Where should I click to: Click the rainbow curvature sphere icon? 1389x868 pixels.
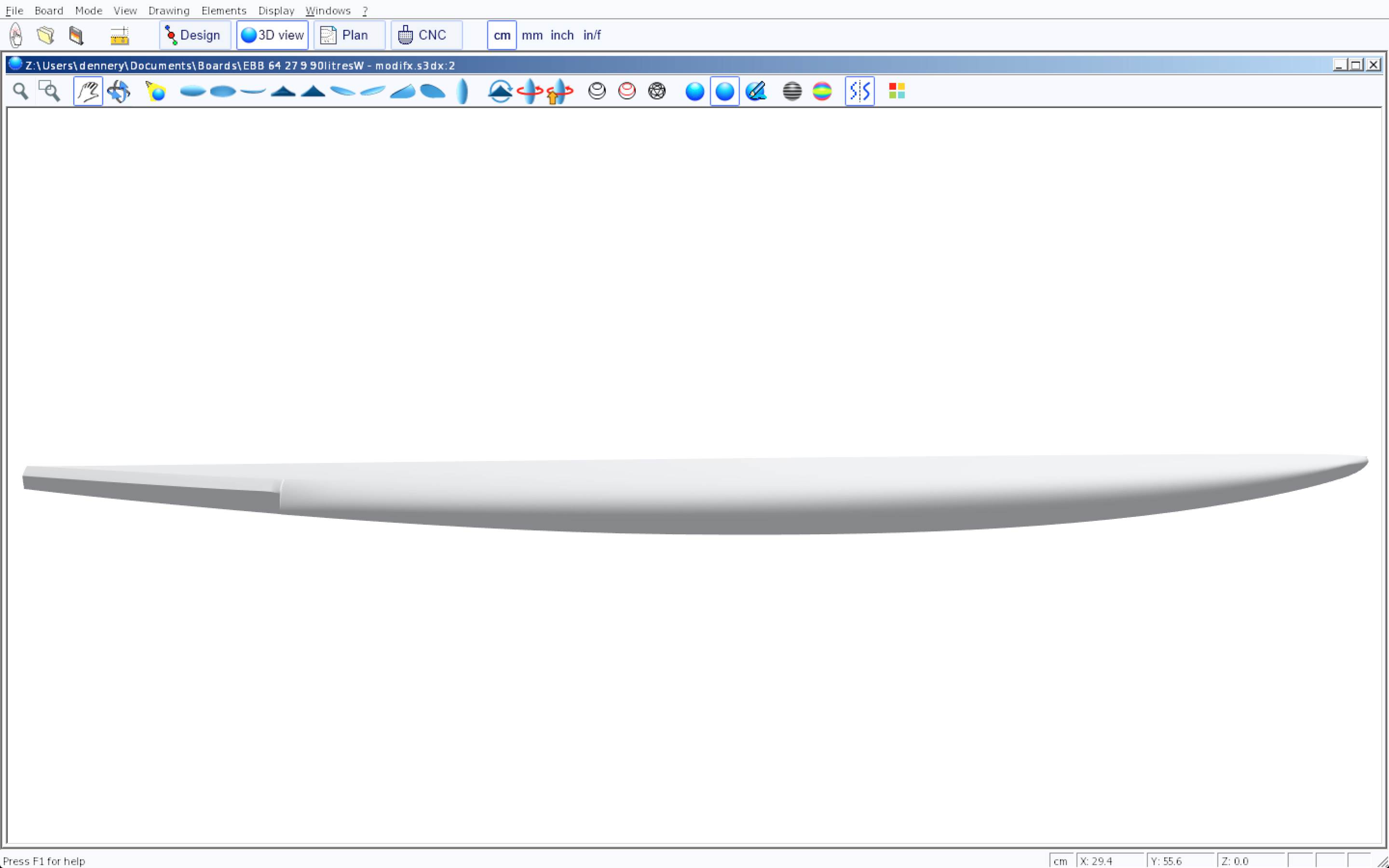[822, 91]
